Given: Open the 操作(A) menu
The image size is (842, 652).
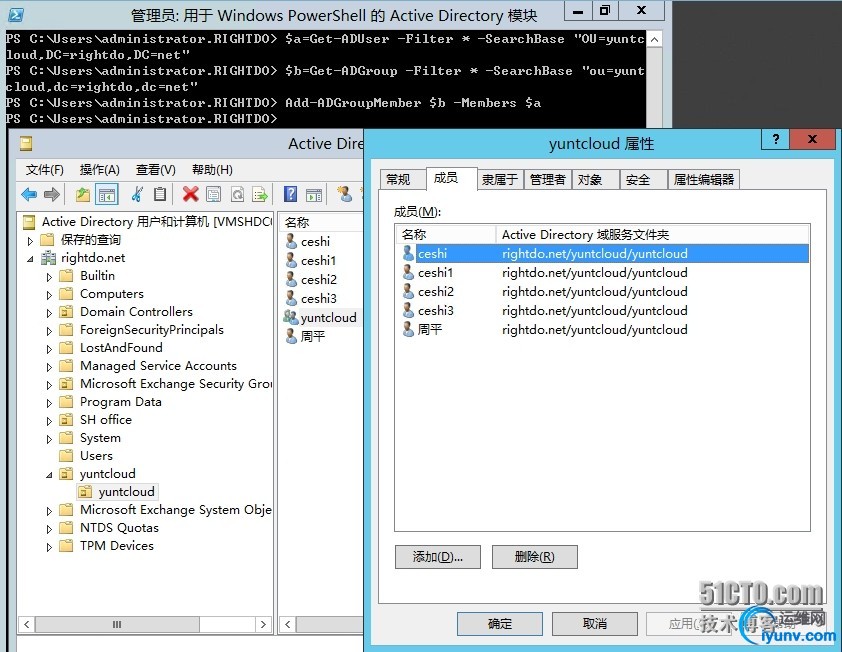Looking at the screenshot, I should coord(99,170).
